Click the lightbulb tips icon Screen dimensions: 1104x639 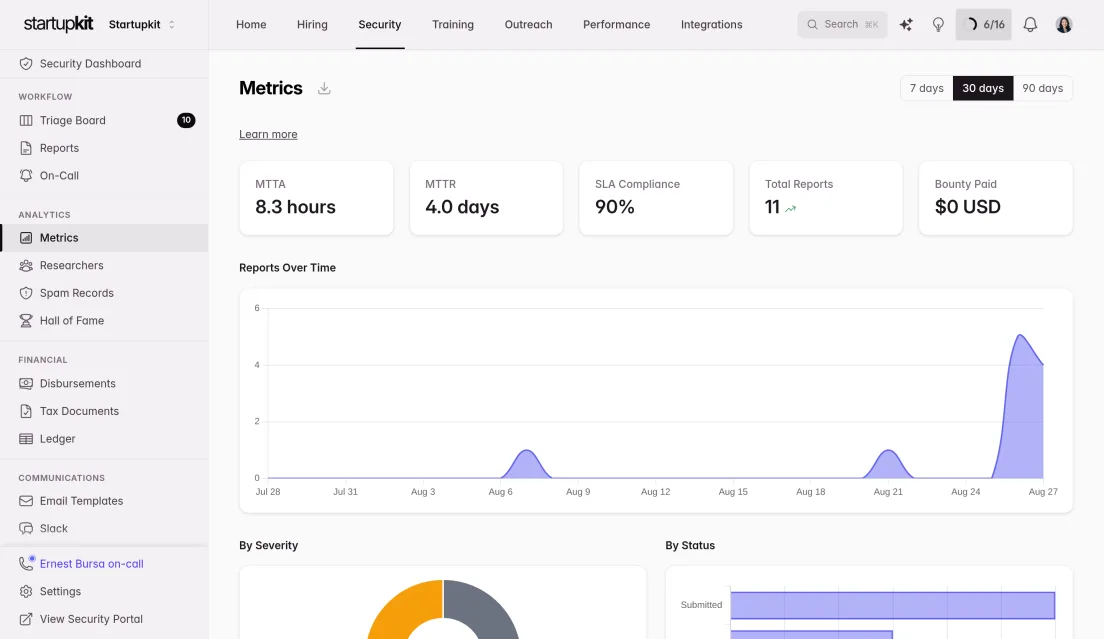(x=938, y=25)
